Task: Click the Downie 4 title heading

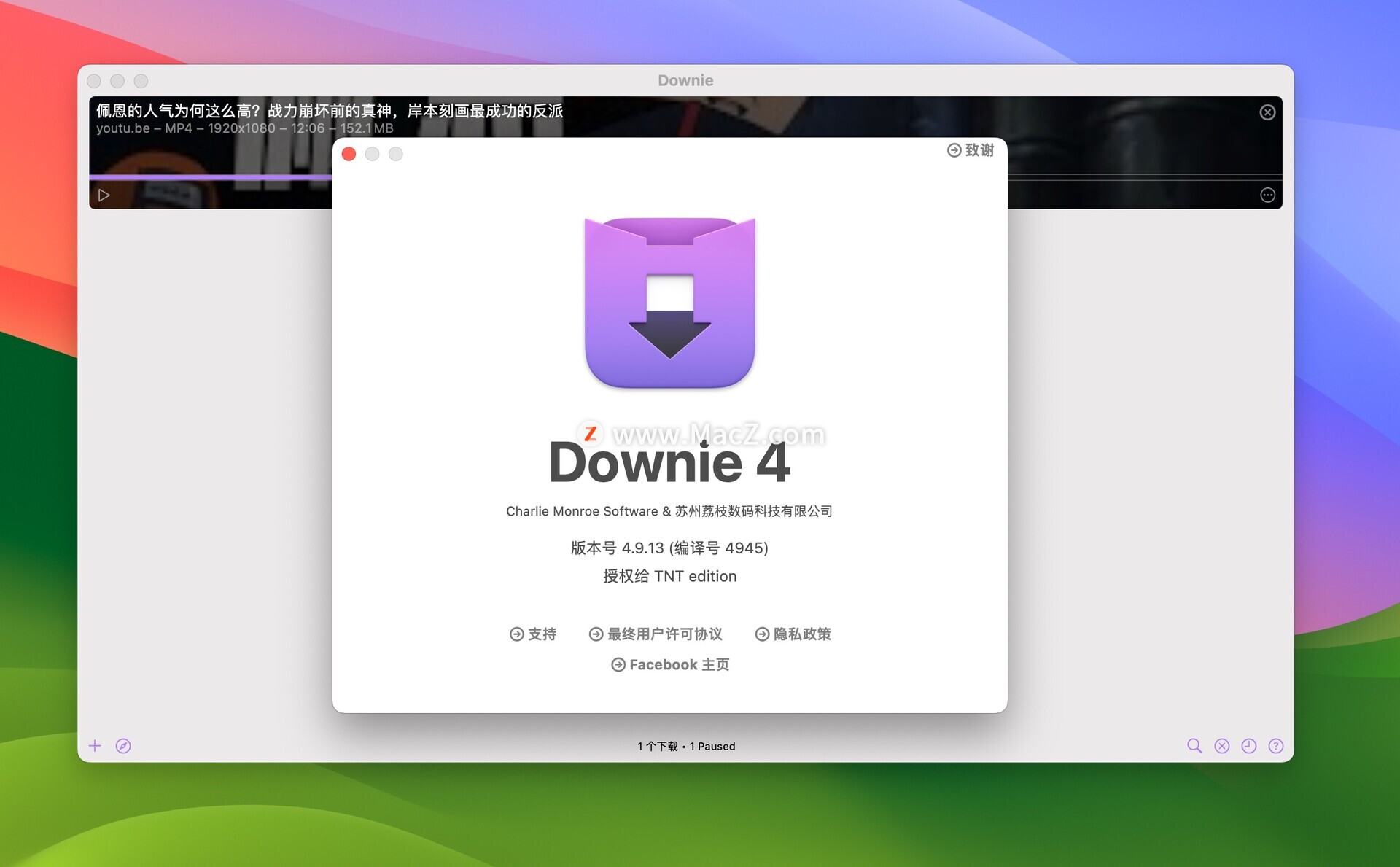Action: [x=669, y=462]
